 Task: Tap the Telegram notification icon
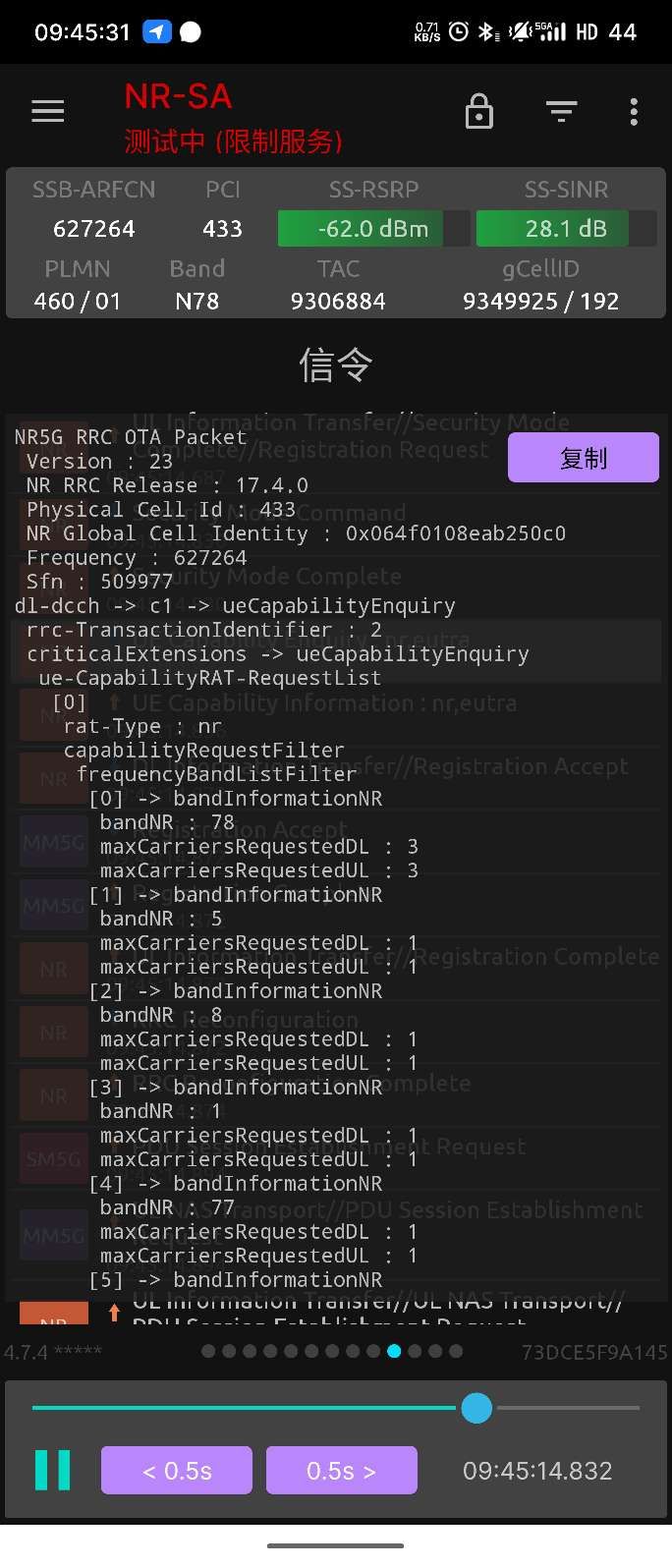(157, 31)
